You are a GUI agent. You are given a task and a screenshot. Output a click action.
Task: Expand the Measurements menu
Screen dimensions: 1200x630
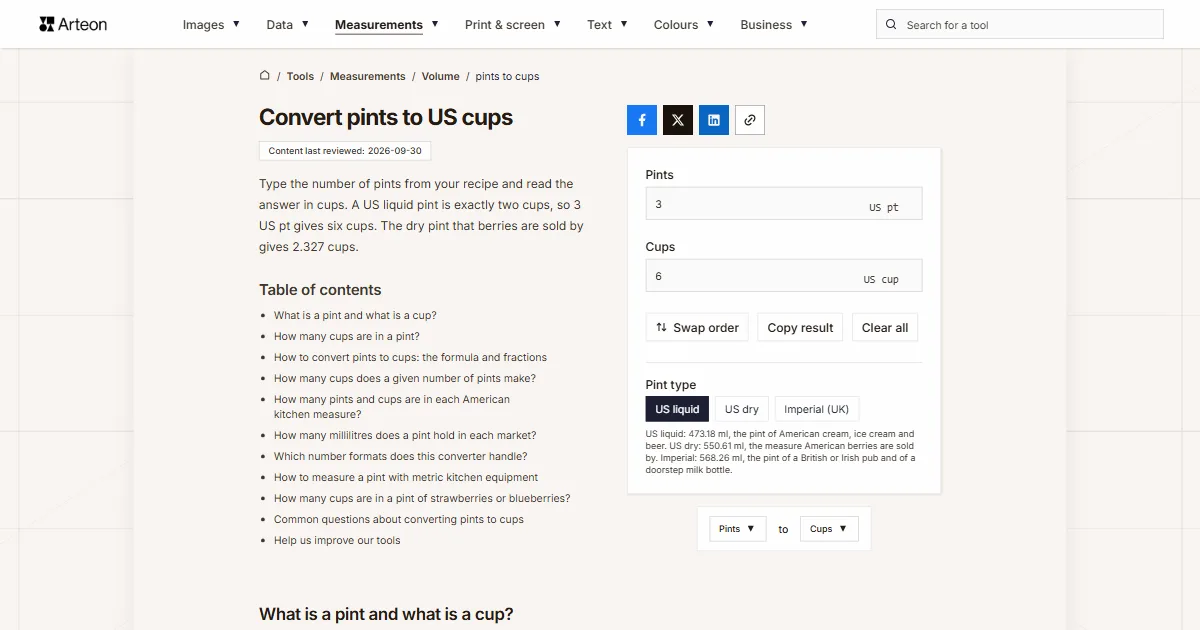(386, 25)
